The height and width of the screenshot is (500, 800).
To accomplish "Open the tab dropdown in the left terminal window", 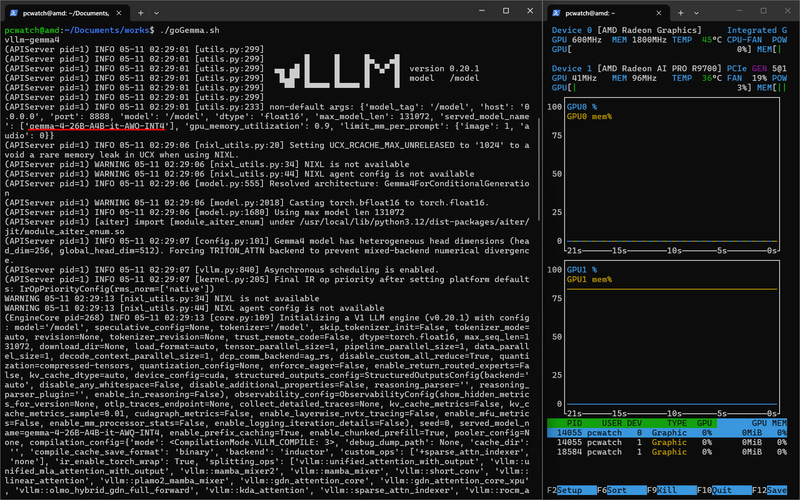I will coord(156,13).
